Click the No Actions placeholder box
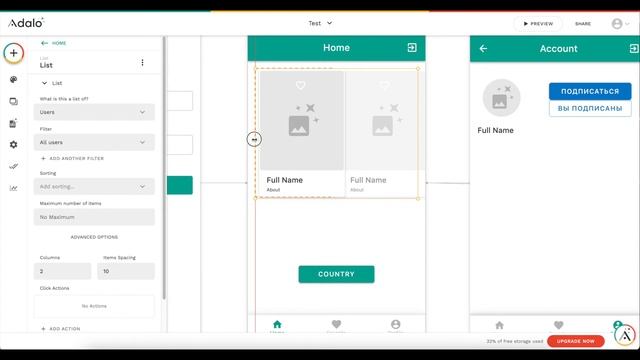 click(x=94, y=306)
